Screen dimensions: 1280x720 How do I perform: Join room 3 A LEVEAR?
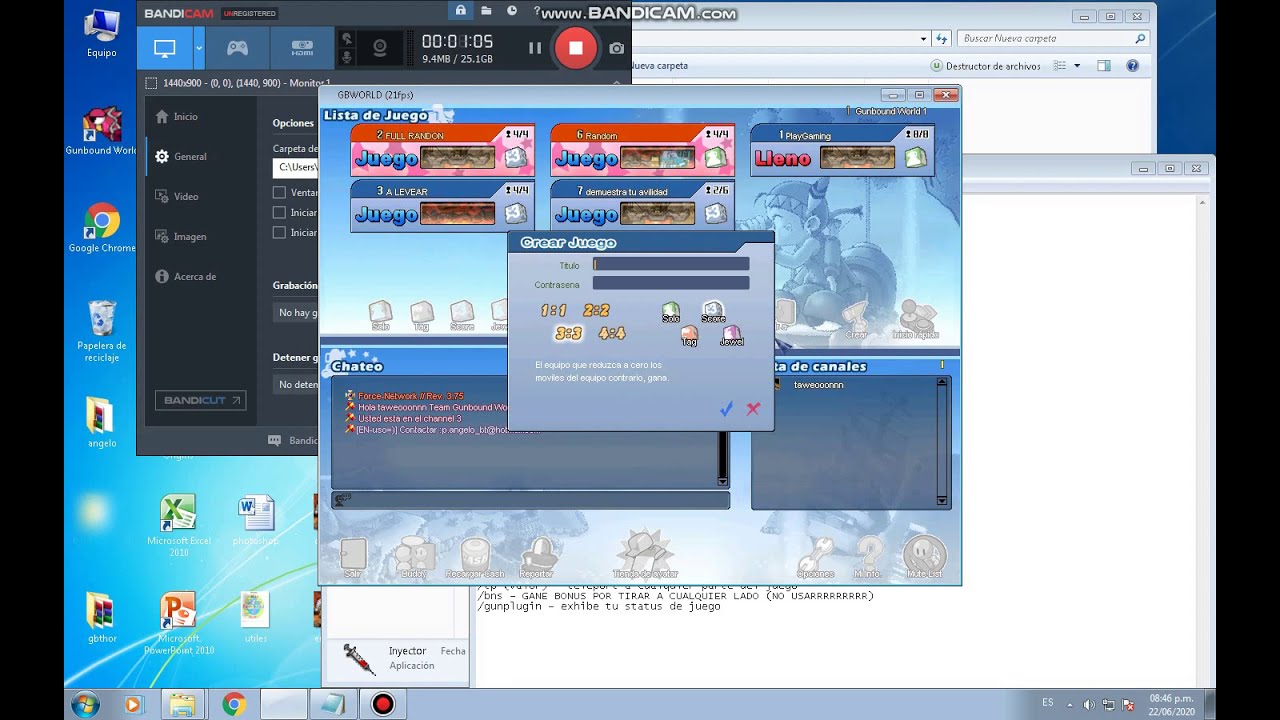(x=442, y=205)
